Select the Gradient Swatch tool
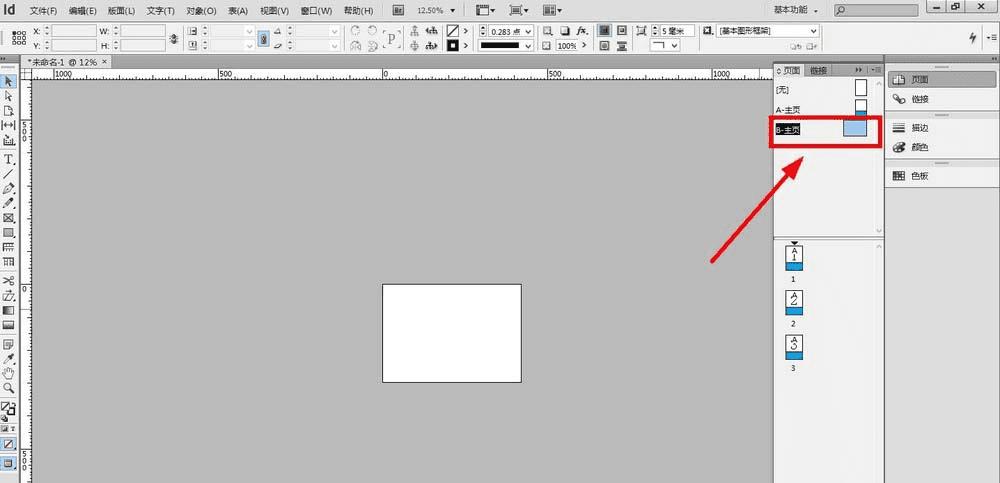 tap(9, 311)
